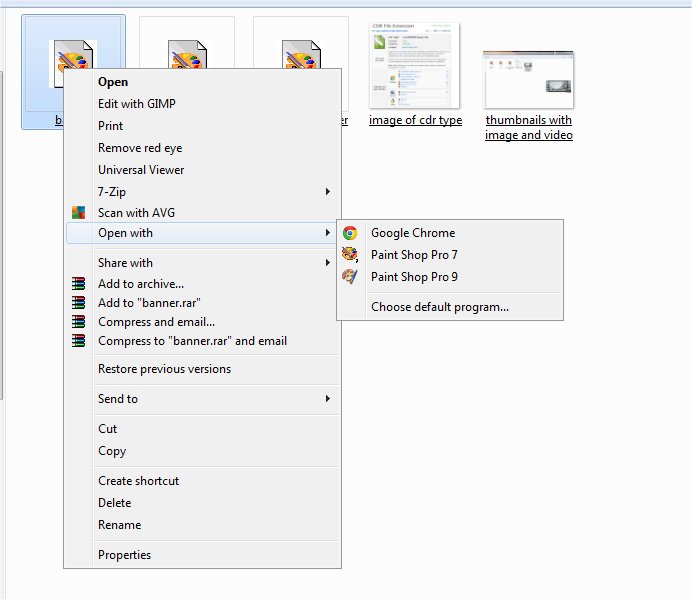The image size is (692, 600).
Task: Click WinRAR icon next to Add to archive
Action: click(x=79, y=284)
